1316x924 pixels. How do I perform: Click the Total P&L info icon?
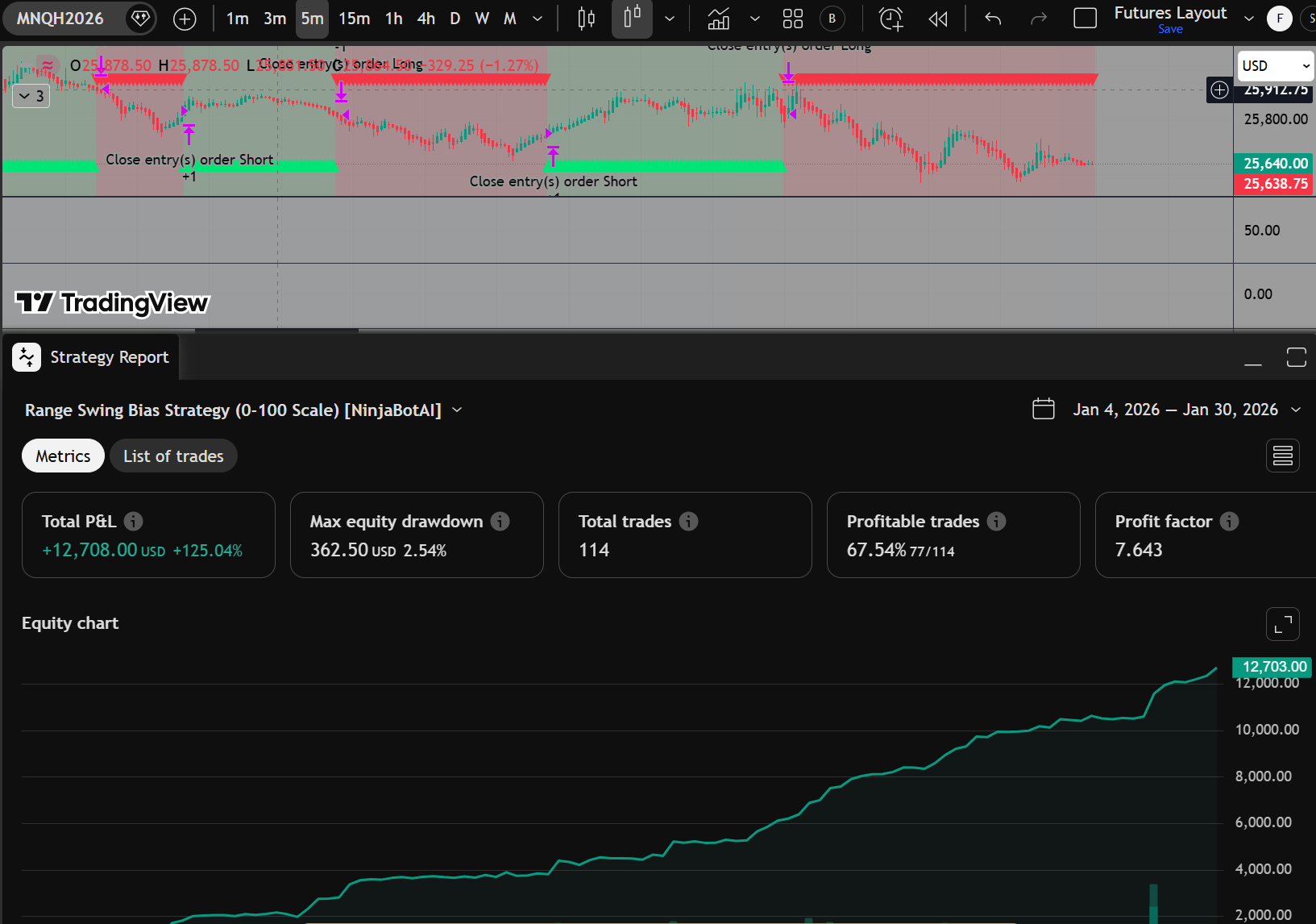[134, 522]
